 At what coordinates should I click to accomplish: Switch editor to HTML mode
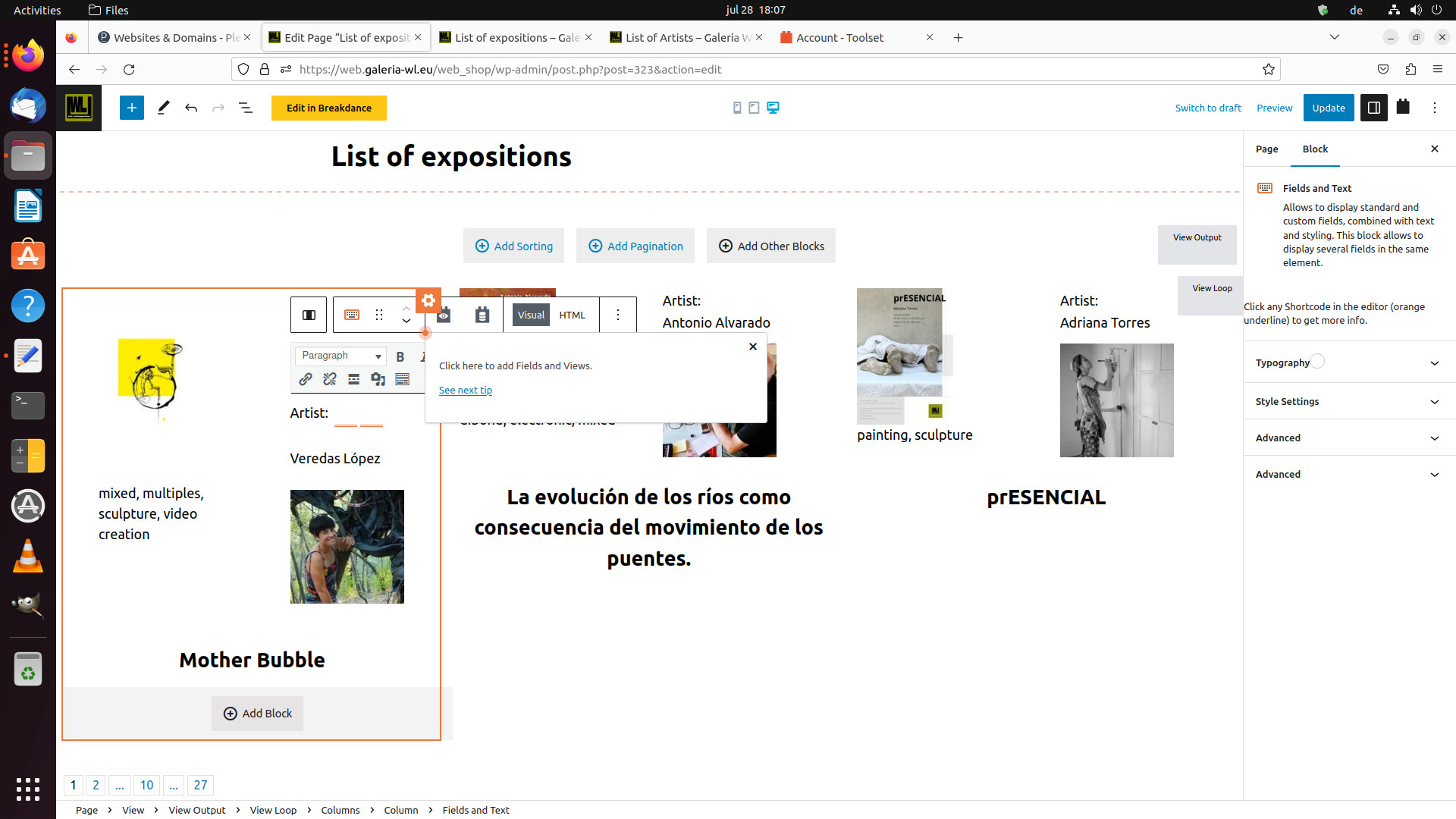[x=573, y=315]
